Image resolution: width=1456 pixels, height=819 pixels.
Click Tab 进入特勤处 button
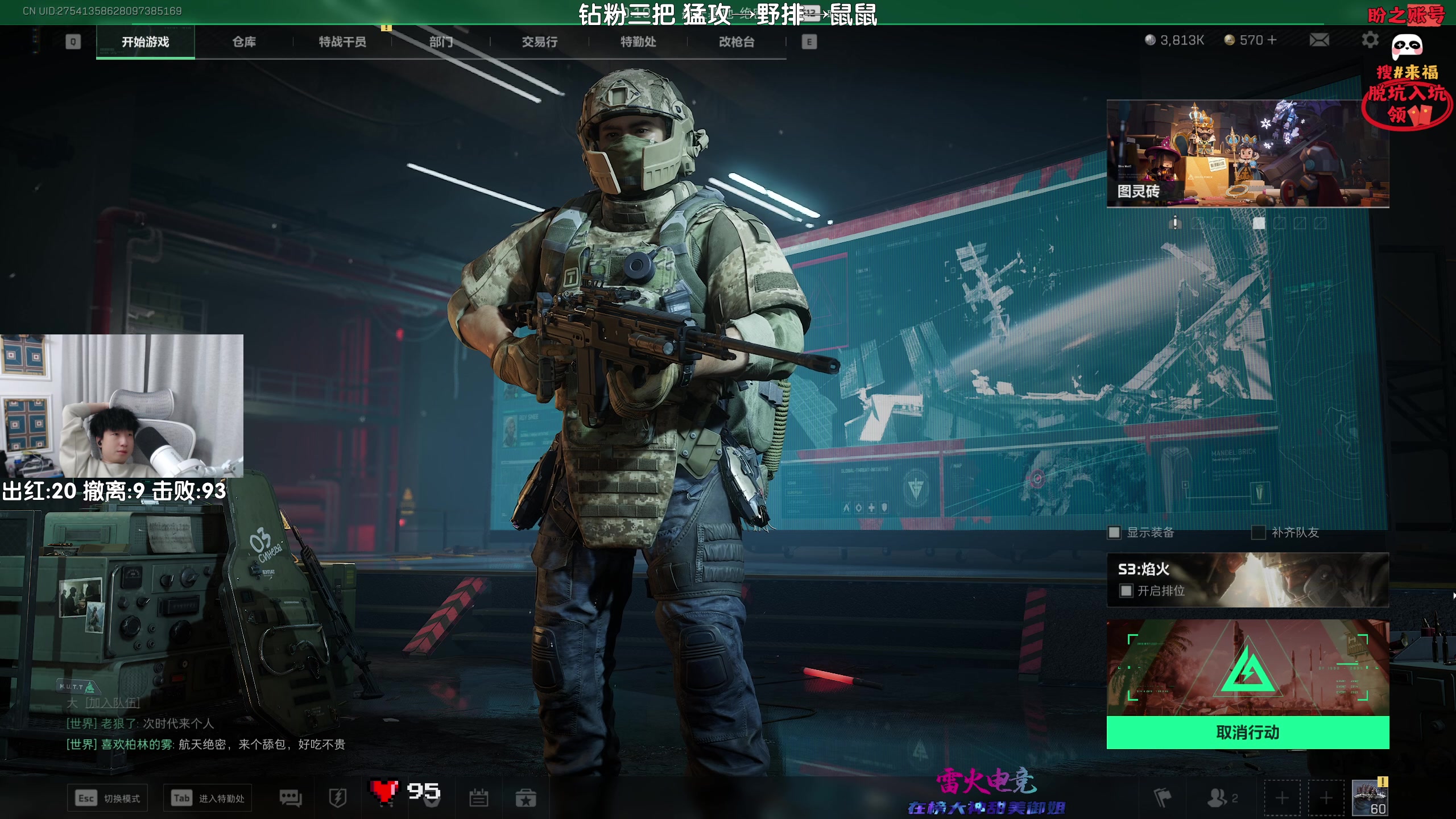coord(208,798)
